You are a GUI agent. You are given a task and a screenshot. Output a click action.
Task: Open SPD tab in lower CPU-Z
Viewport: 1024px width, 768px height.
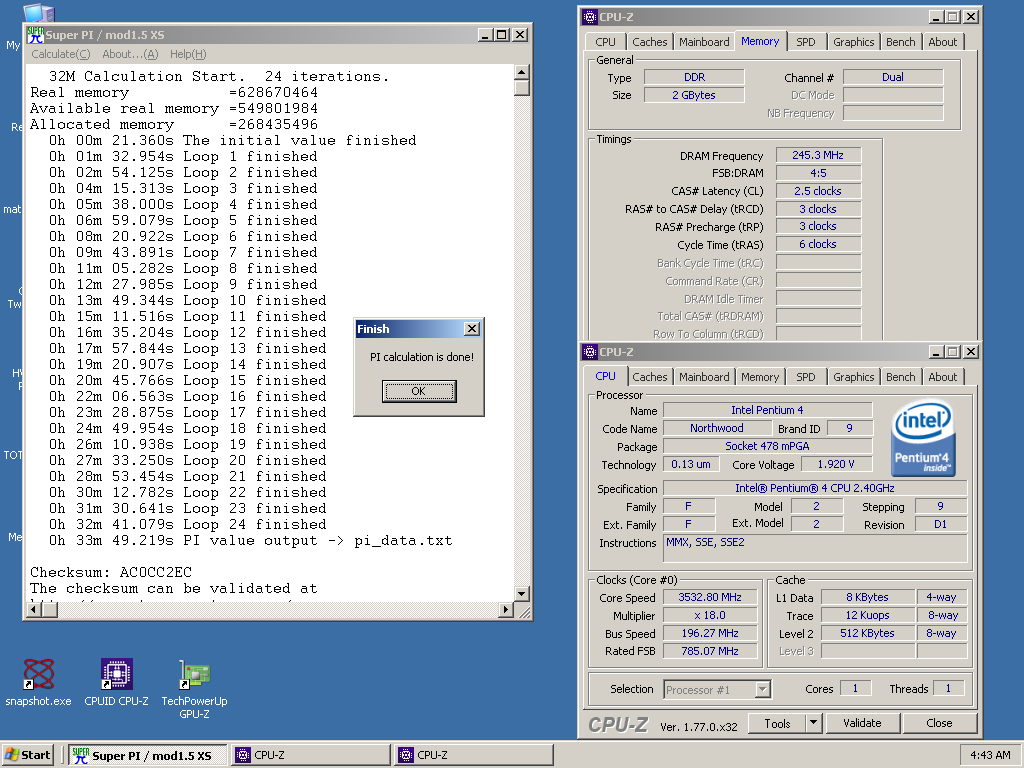click(806, 377)
